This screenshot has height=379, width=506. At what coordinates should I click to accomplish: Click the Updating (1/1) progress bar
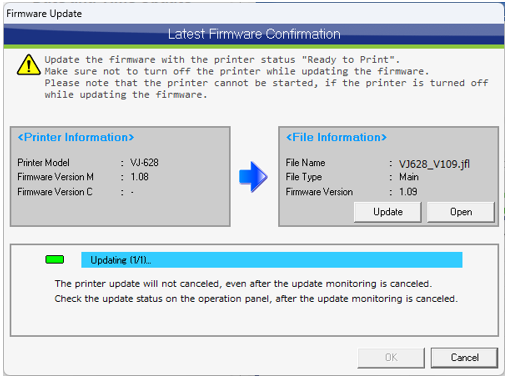(x=272, y=260)
